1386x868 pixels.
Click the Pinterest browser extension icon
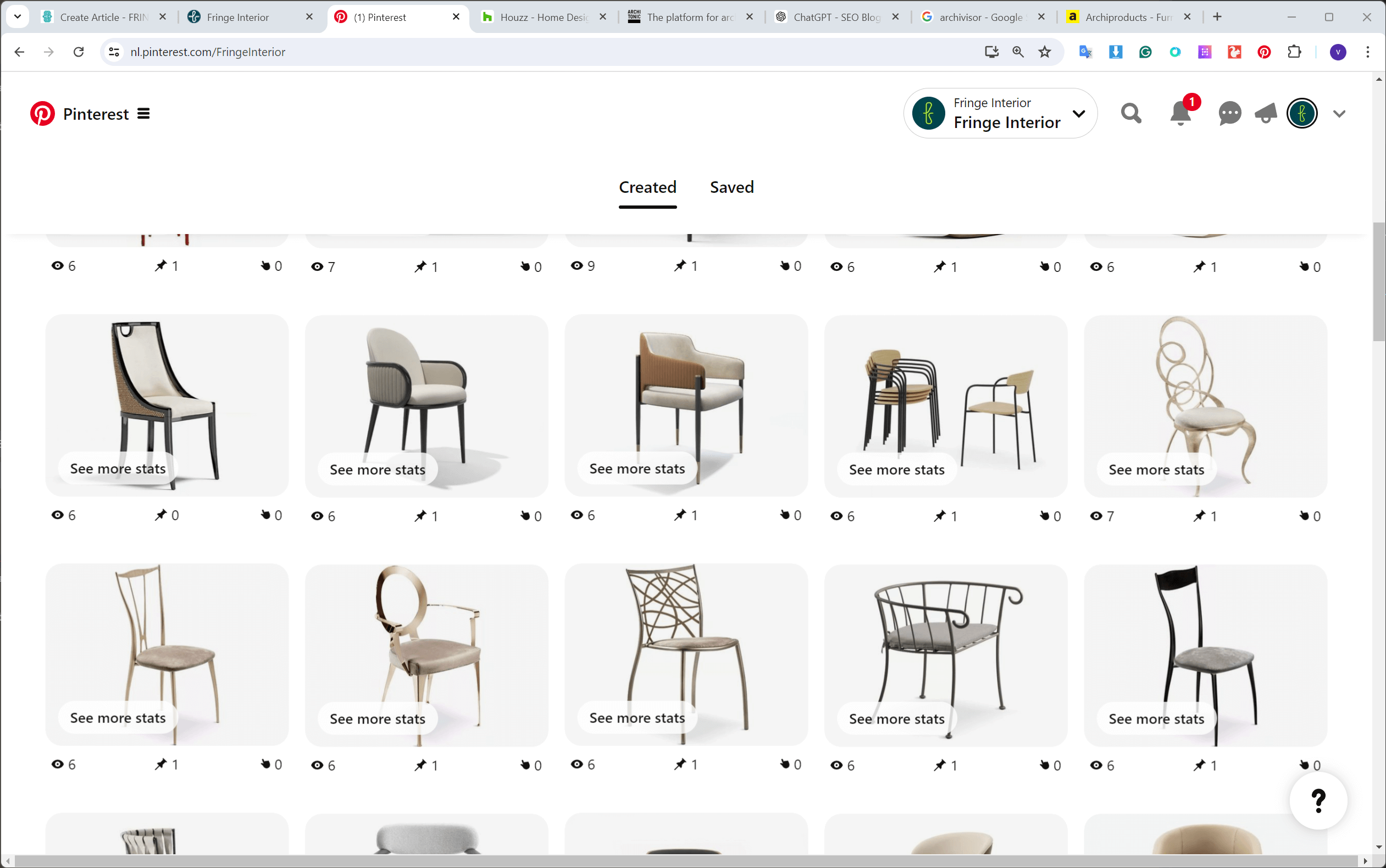click(x=1264, y=52)
